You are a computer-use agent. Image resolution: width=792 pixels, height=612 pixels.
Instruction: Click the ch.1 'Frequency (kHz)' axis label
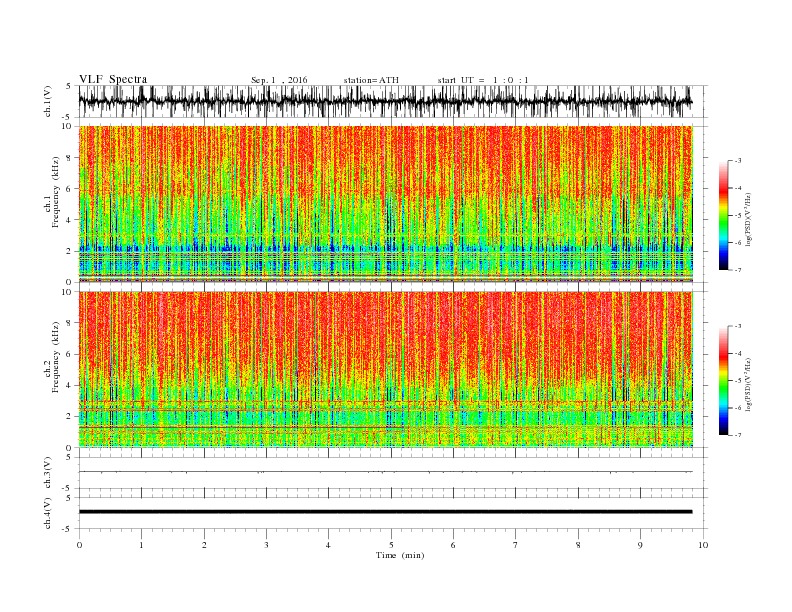click(x=56, y=192)
